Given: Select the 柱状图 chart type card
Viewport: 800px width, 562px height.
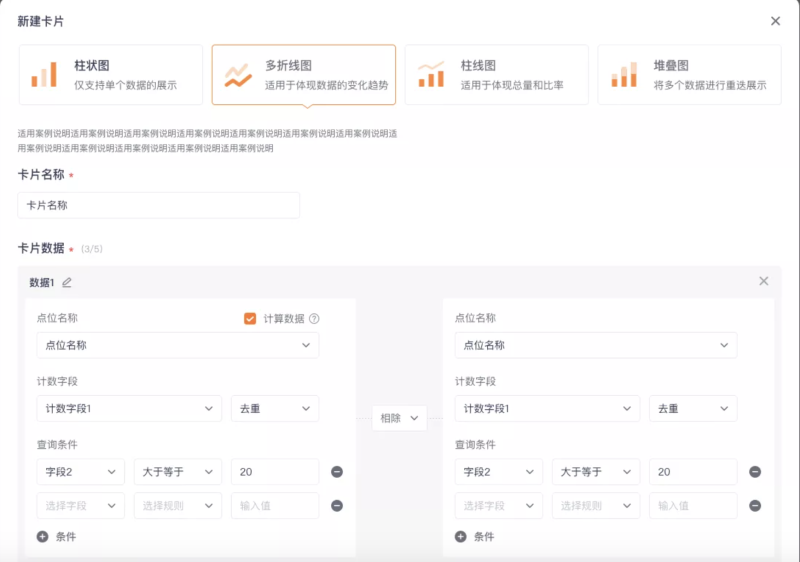Looking at the screenshot, I should pos(110,75).
